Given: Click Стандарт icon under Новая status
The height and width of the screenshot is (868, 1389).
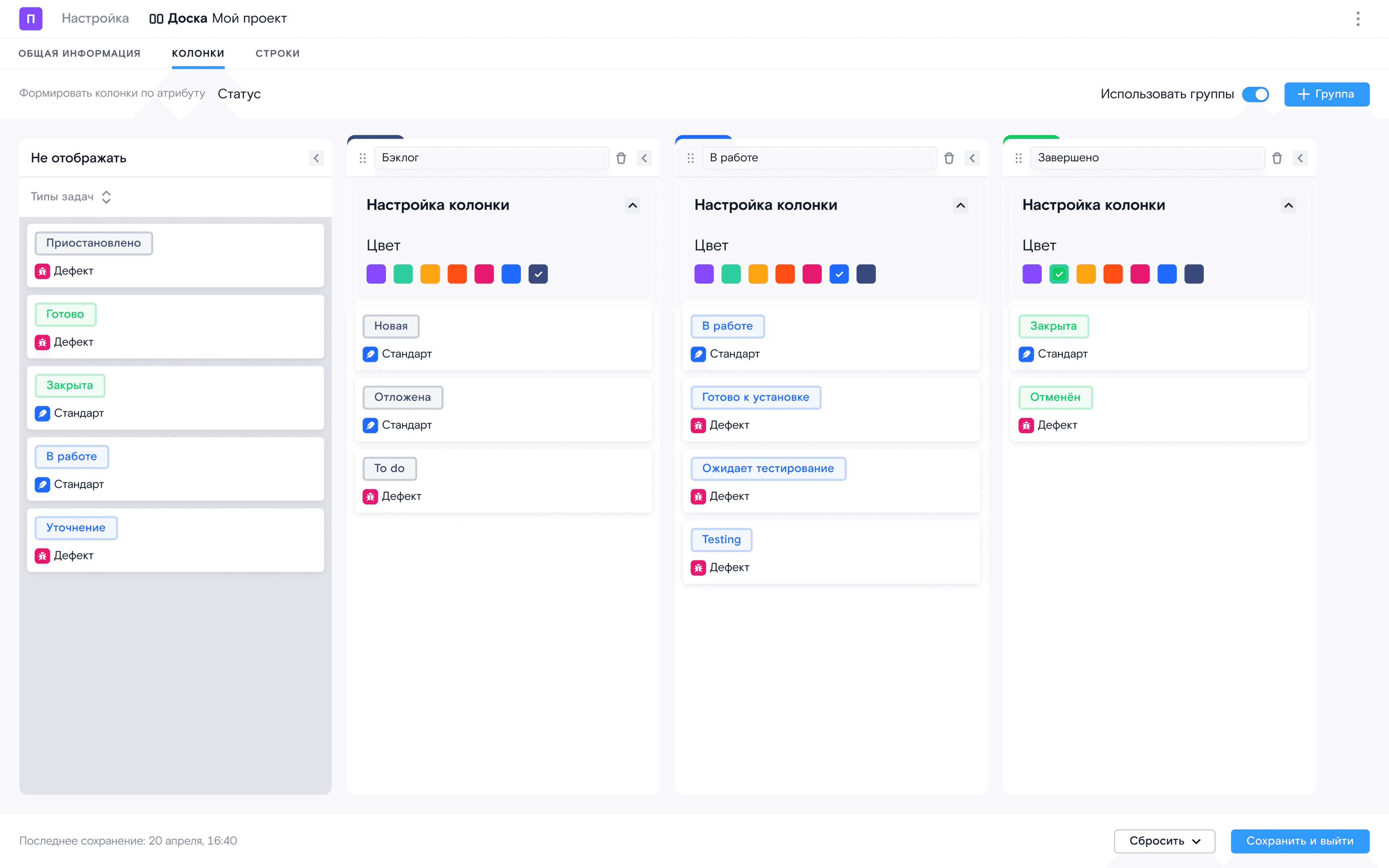Looking at the screenshot, I should (370, 354).
